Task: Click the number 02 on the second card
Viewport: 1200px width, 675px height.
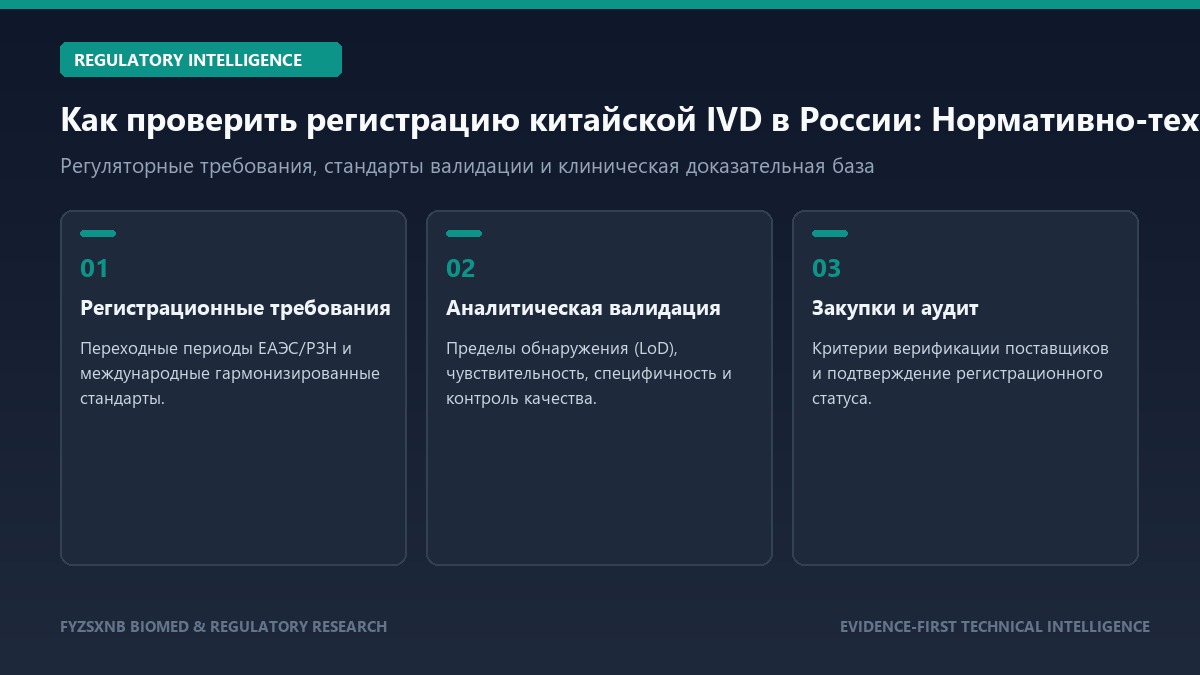Action: point(461,268)
